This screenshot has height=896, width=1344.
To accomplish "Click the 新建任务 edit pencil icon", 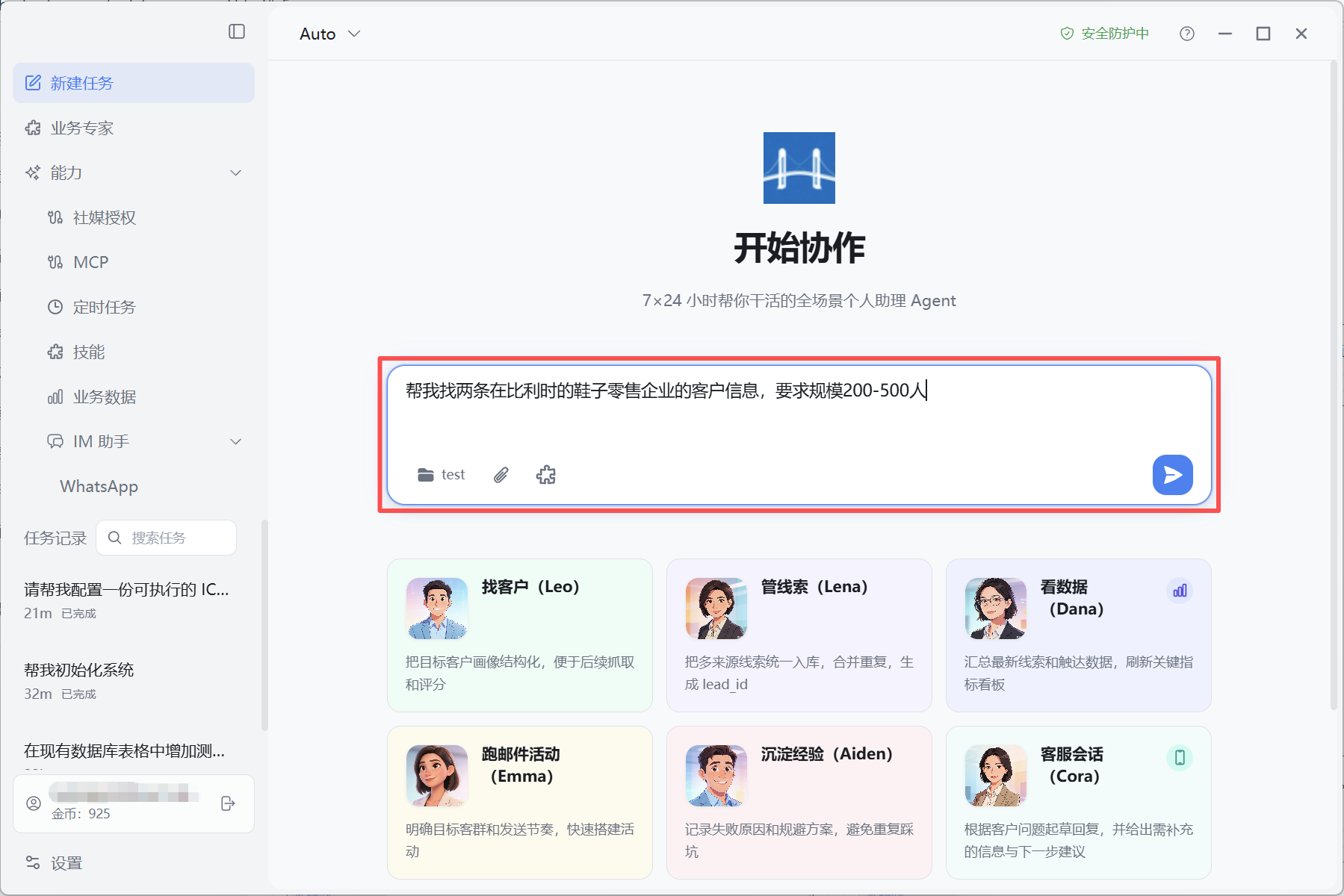I will click(34, 83).
